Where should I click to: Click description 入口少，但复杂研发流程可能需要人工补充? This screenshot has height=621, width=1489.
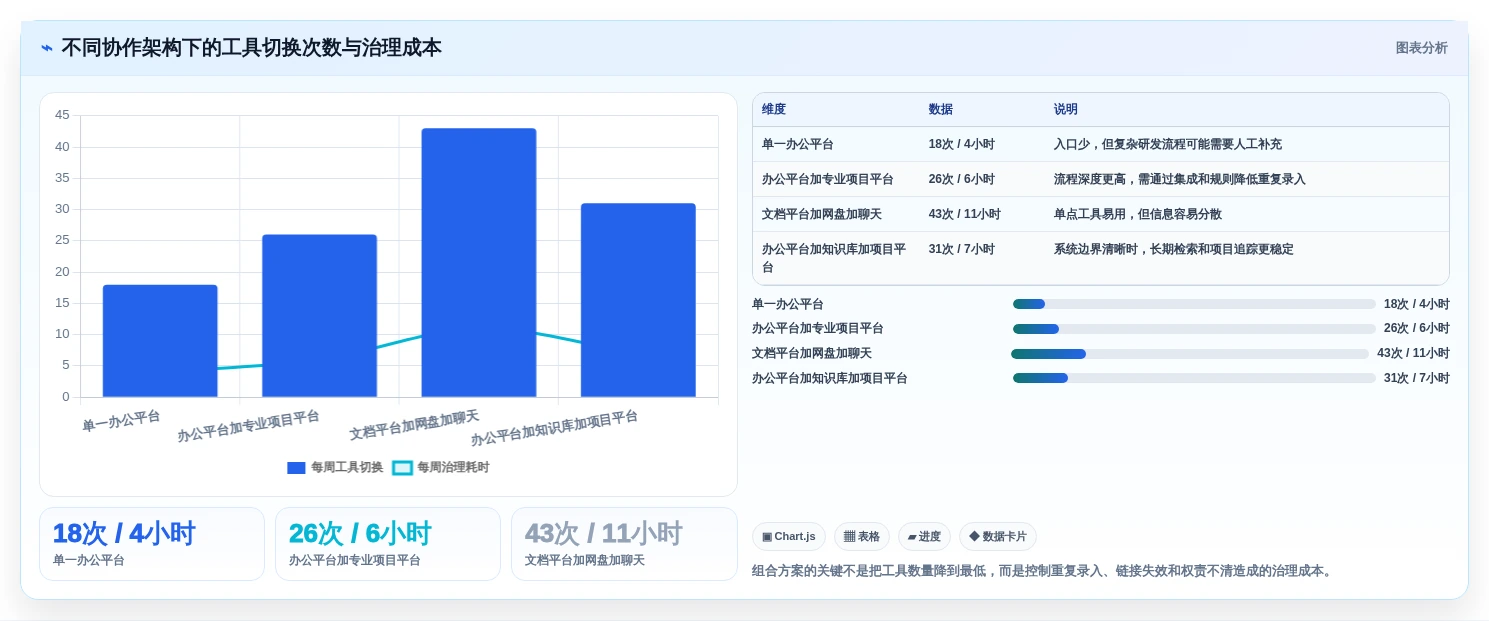(1168, 144)
